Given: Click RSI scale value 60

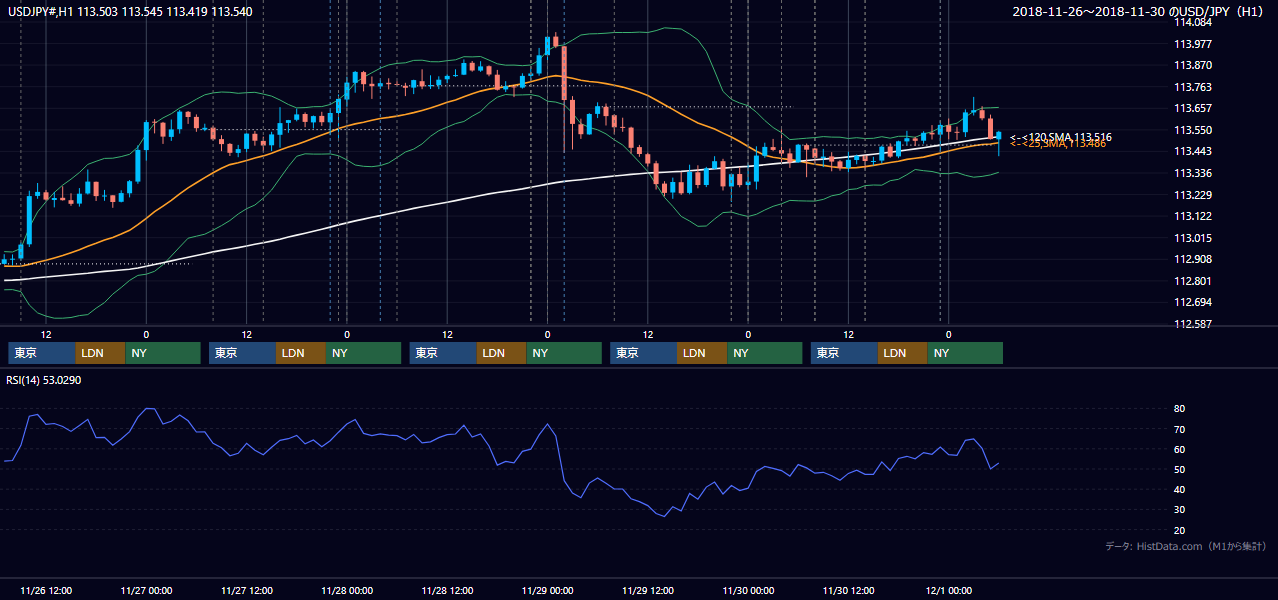Looking at the screenshot, I should (1180, 449).
